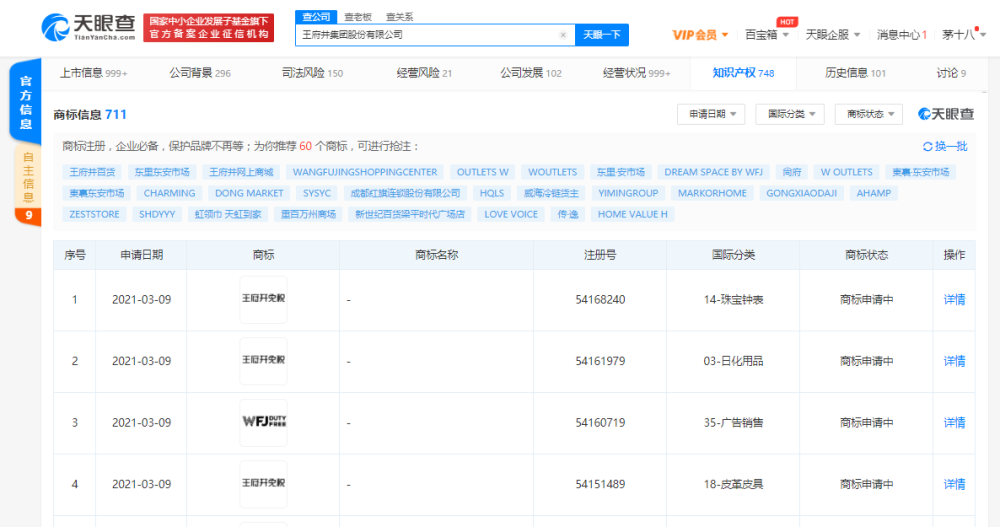Click the company name search input field
The image size is (1000, 527).
(430, 35)
